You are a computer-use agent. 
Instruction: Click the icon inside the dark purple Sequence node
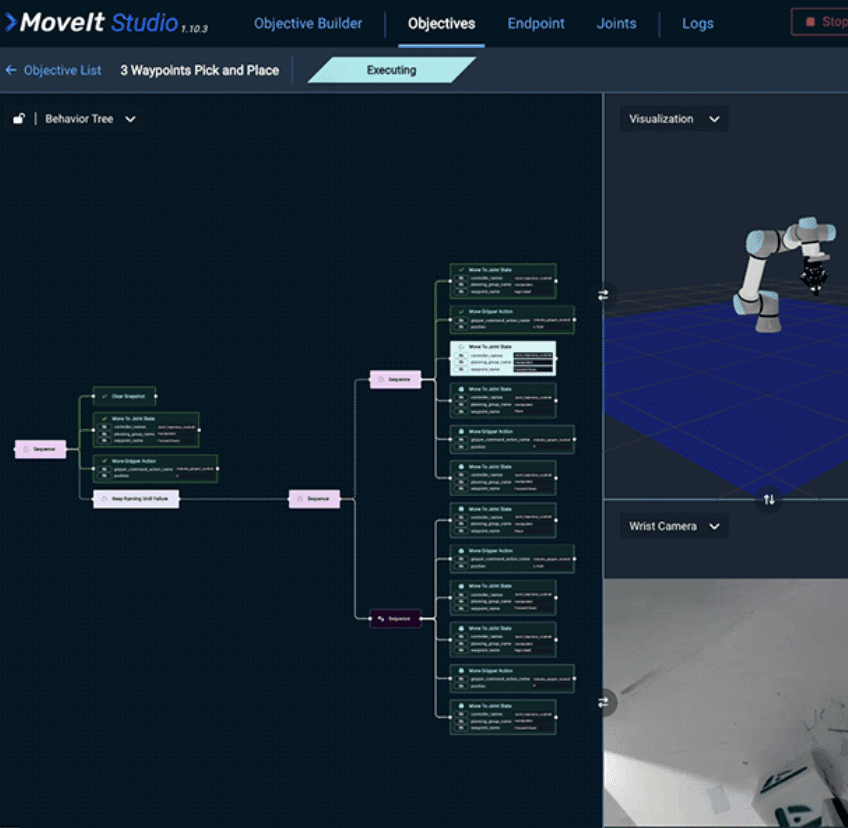(x=381, y=619)
